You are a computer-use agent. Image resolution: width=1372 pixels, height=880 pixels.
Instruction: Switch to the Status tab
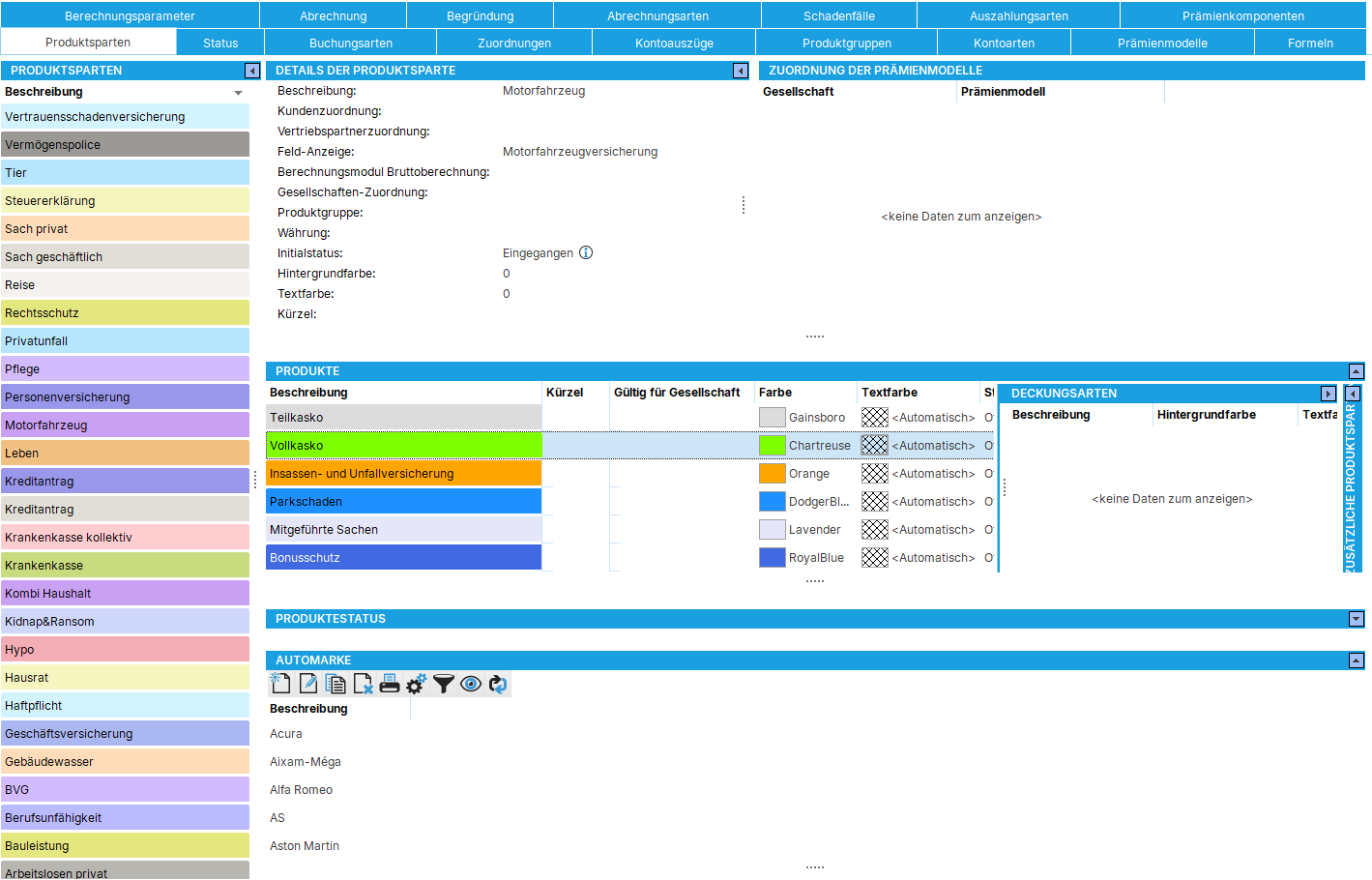[x=219, y=43]
